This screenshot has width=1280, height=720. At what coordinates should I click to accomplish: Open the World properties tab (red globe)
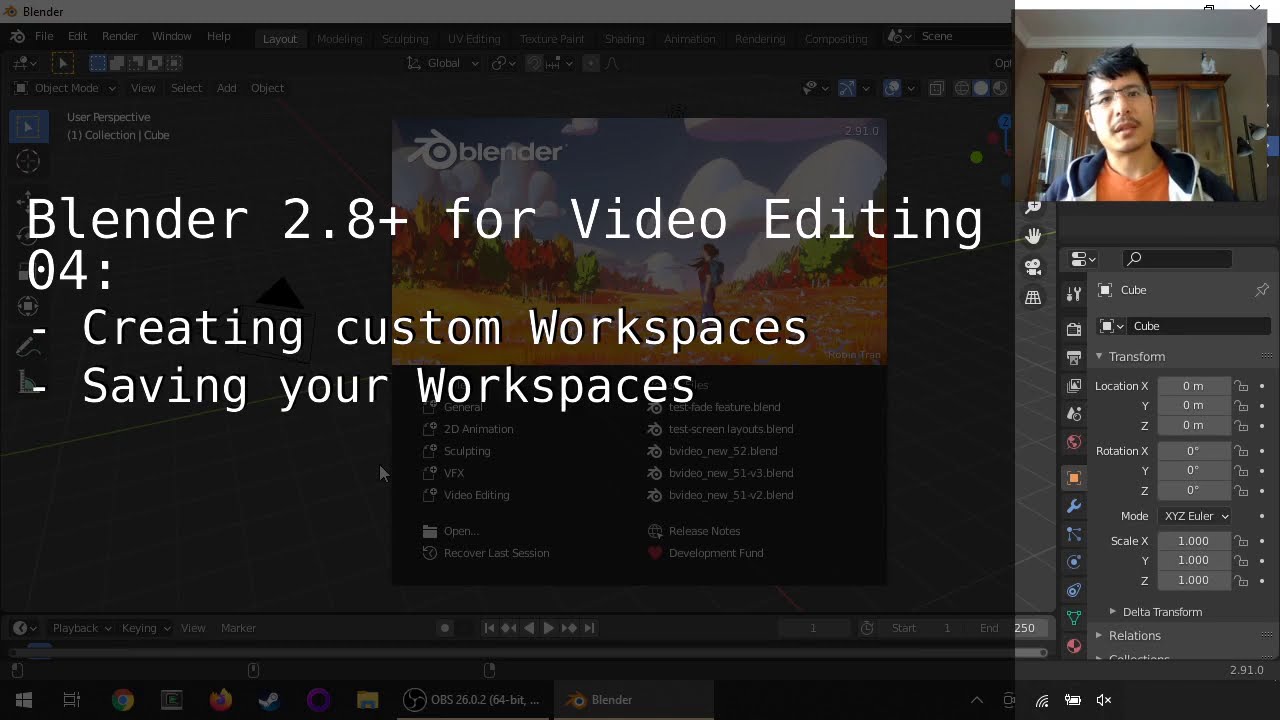[1074, 441]
